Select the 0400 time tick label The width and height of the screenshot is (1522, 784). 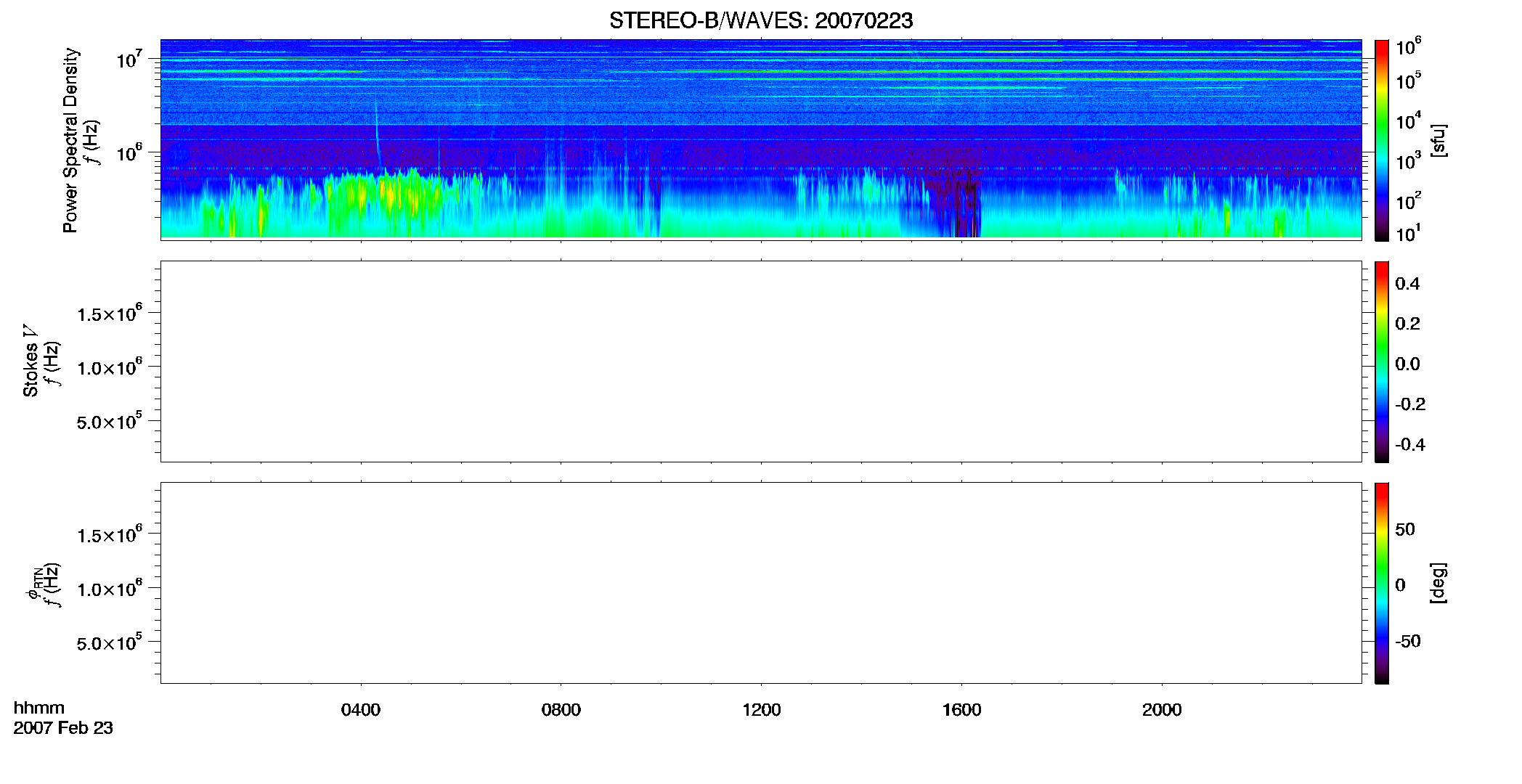361,710
